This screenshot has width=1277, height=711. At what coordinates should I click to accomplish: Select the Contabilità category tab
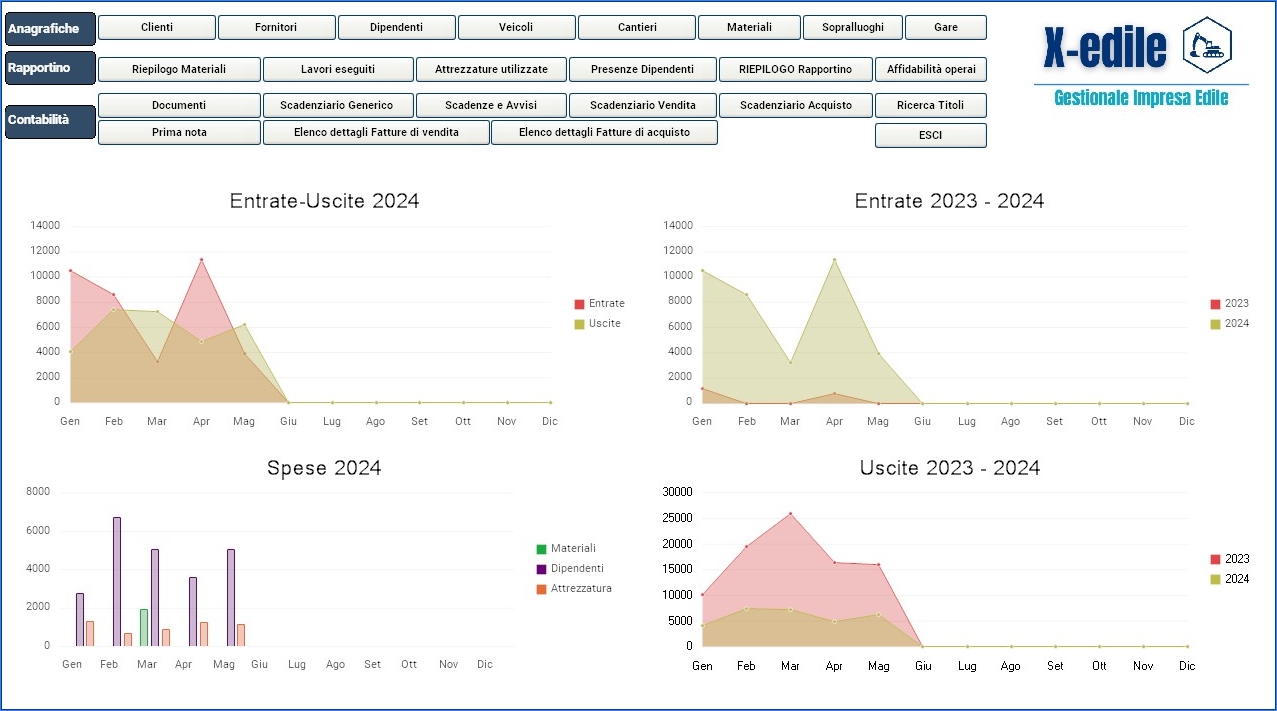[x=50, y=120]
